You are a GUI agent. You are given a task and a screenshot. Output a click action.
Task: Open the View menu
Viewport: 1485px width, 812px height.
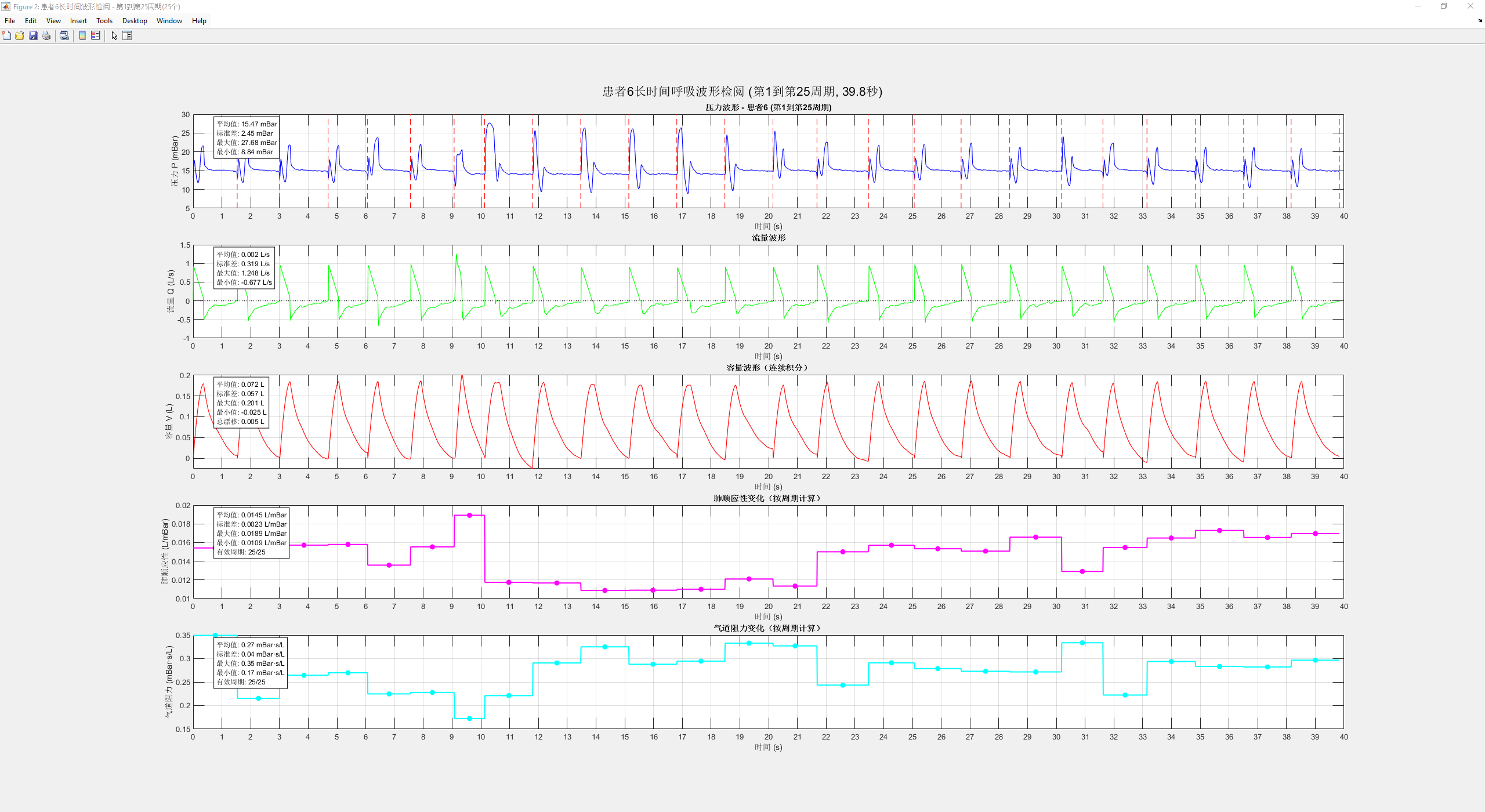tap(53, 21)
